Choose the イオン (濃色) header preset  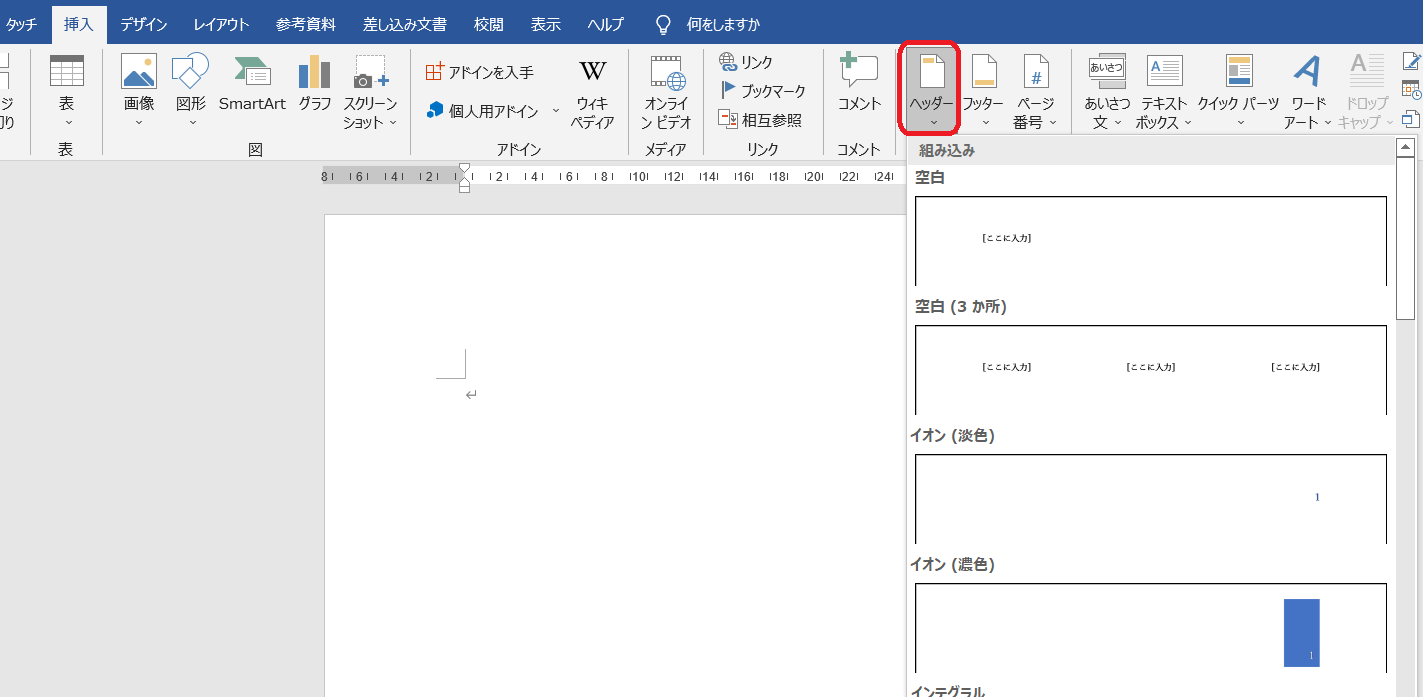1150,627
